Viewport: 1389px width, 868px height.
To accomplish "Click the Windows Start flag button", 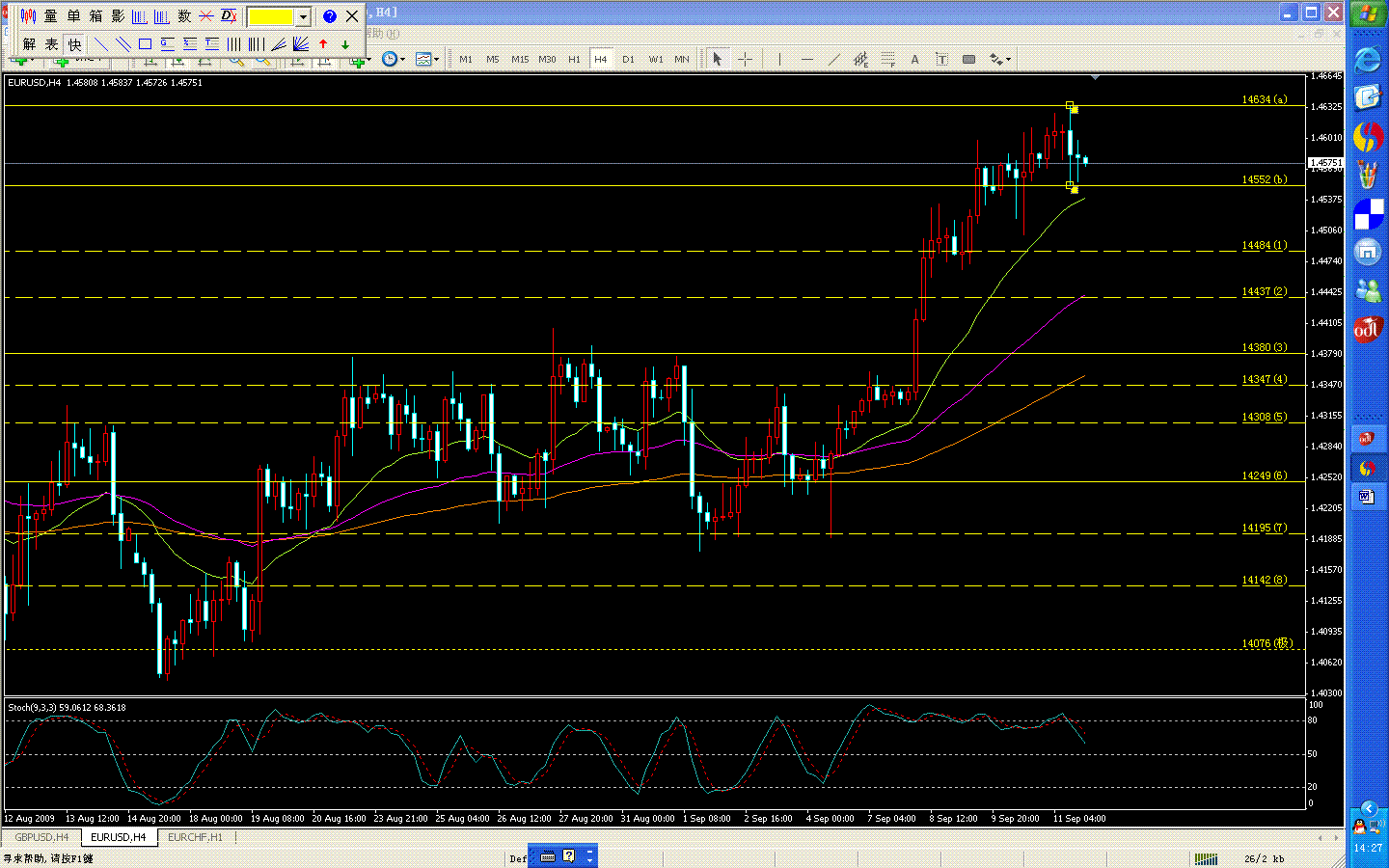I will [x=1368, y=14].
